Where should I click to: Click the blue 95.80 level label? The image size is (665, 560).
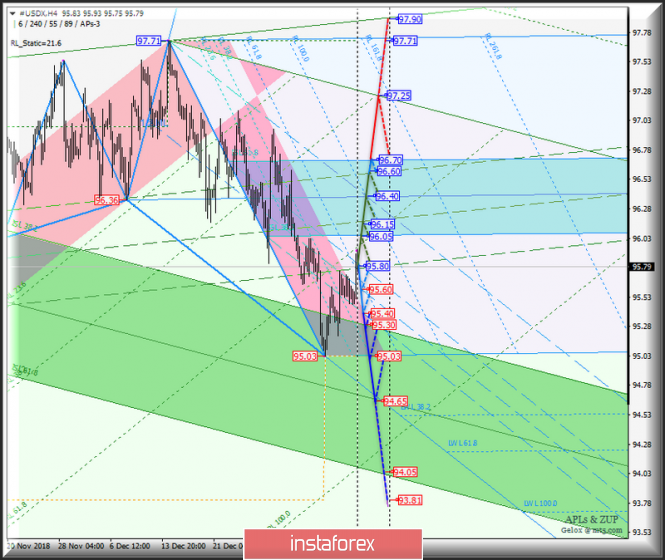(x=377, y=266)
